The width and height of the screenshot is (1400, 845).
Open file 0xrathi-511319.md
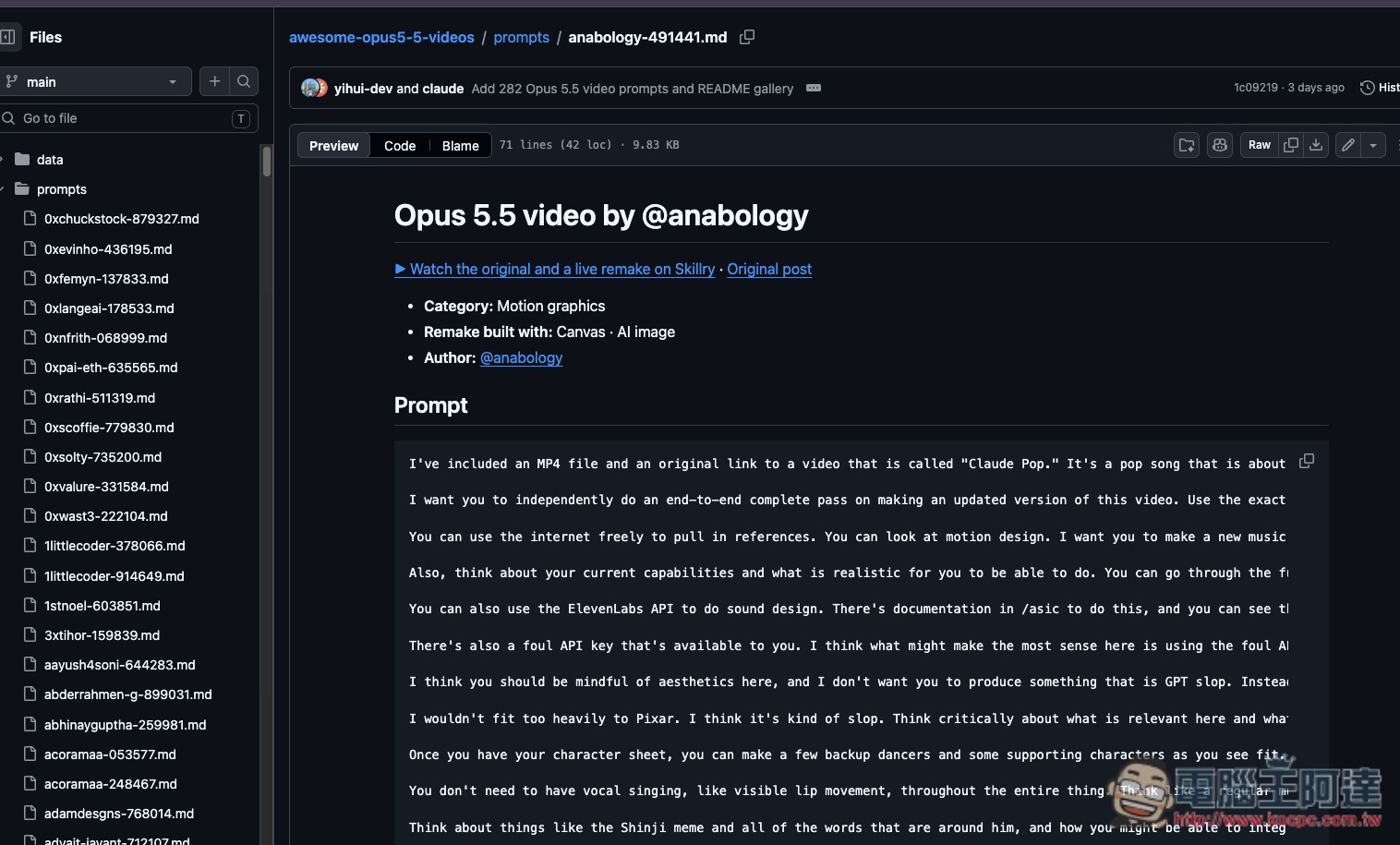(100, 398)
